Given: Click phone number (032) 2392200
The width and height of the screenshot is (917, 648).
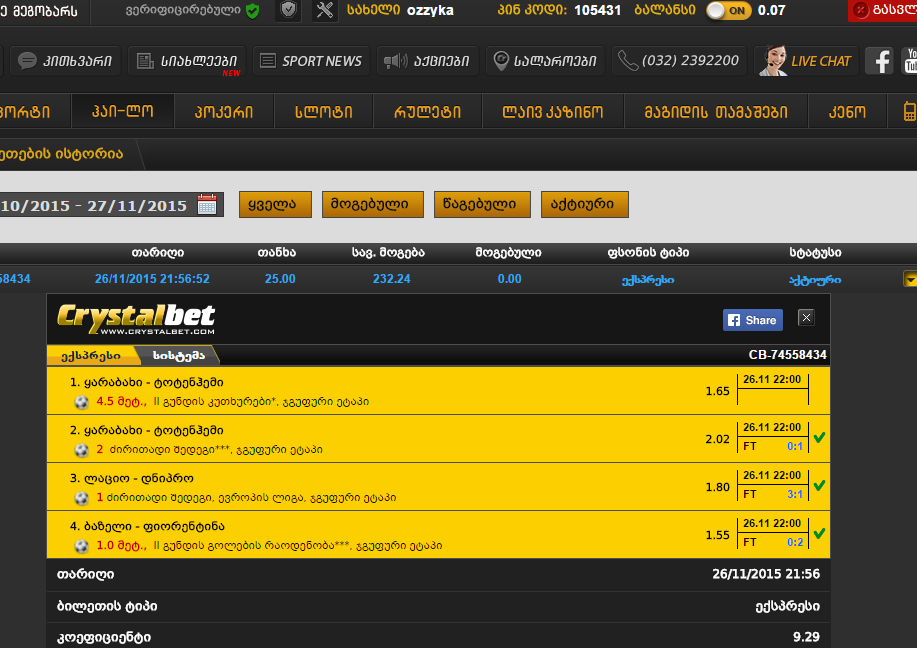Looking at the screenshot, I should (679, 61).
